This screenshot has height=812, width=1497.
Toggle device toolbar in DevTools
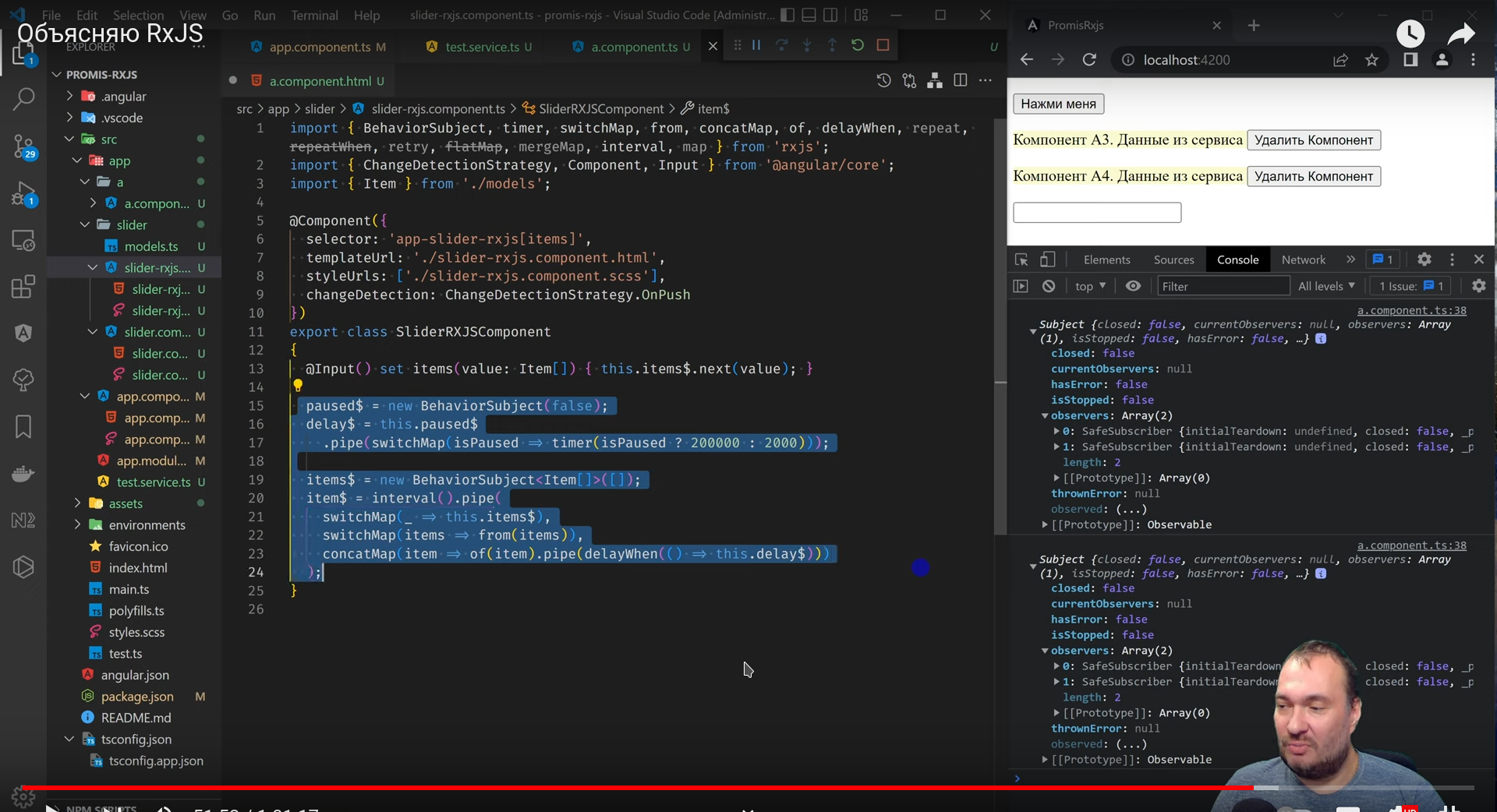coord(1048,259)
